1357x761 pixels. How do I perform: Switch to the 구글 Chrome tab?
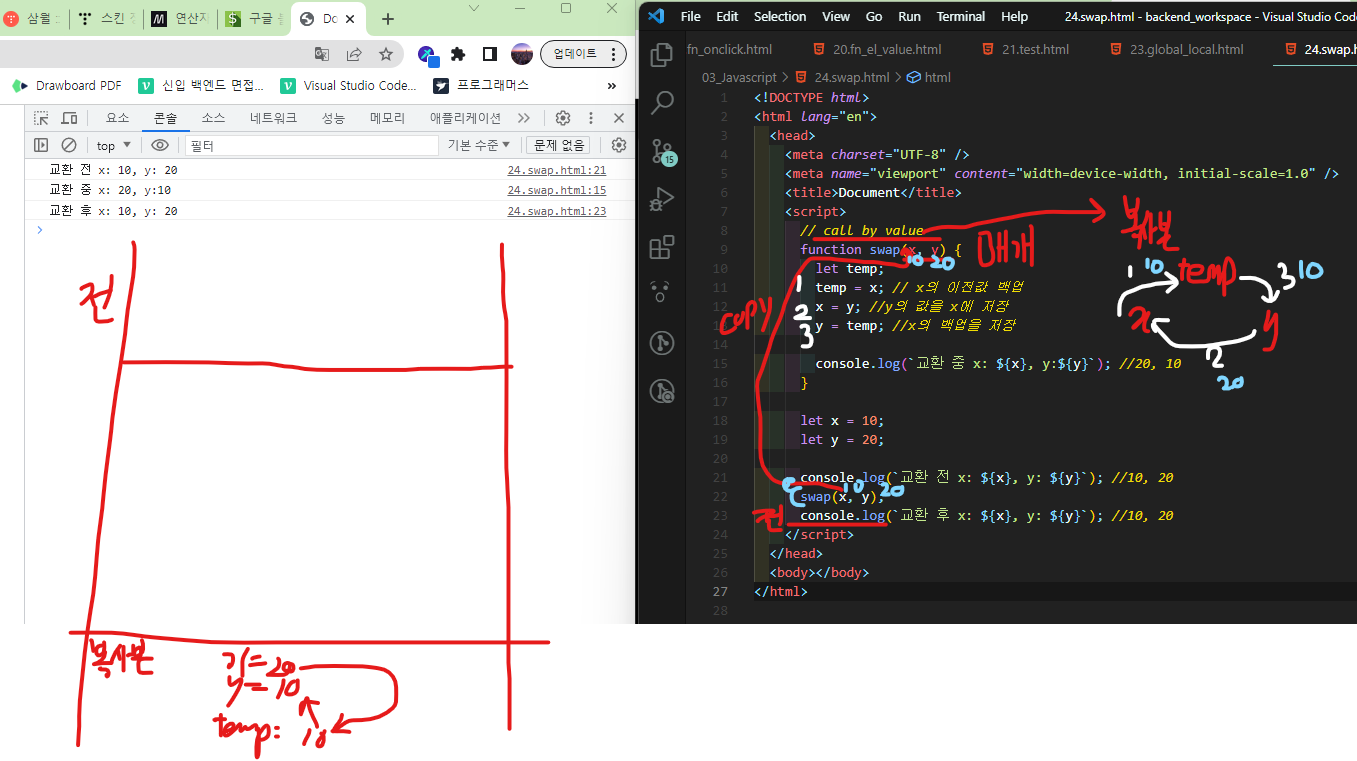254,19
